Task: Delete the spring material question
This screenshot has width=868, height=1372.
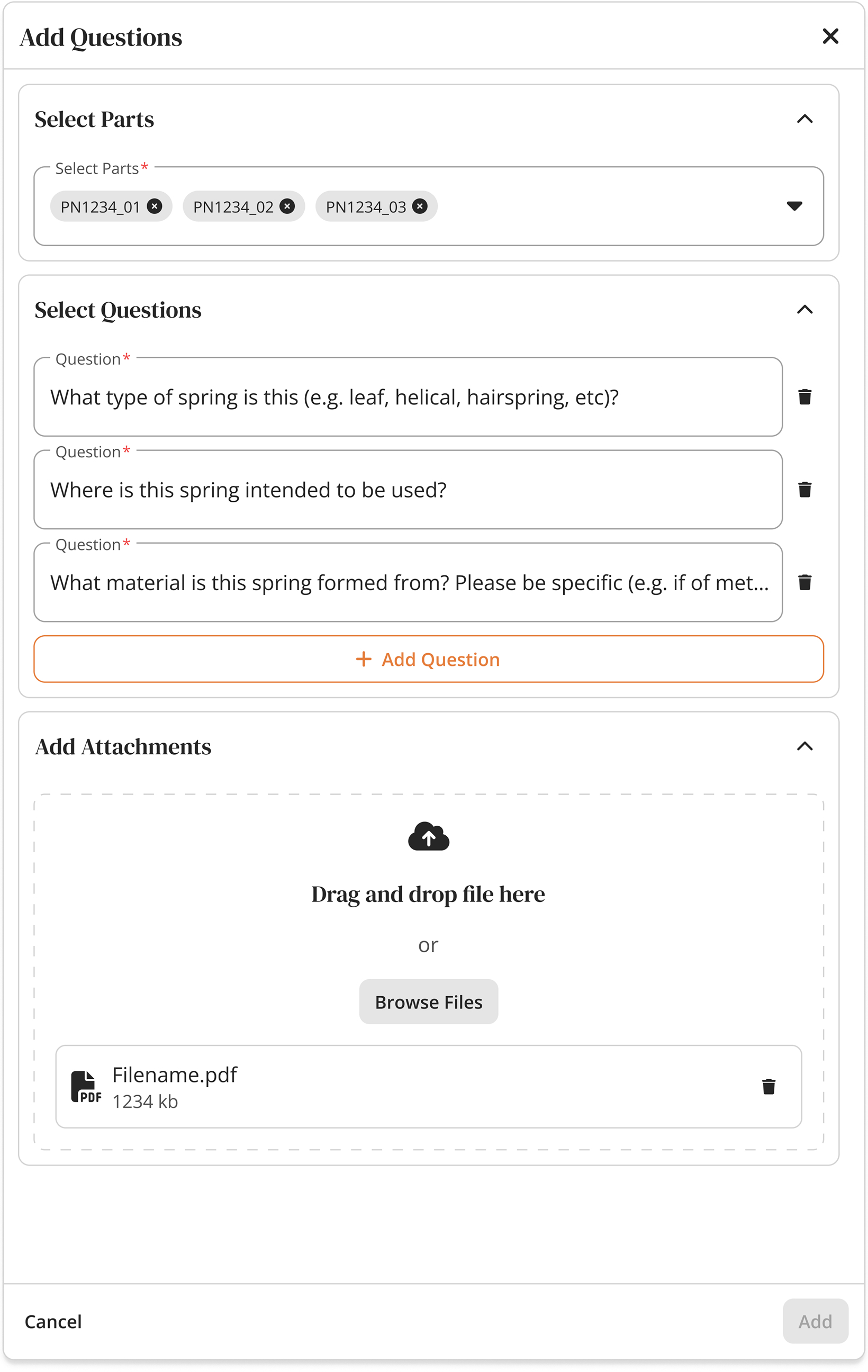Action: (x=804, y=582)
